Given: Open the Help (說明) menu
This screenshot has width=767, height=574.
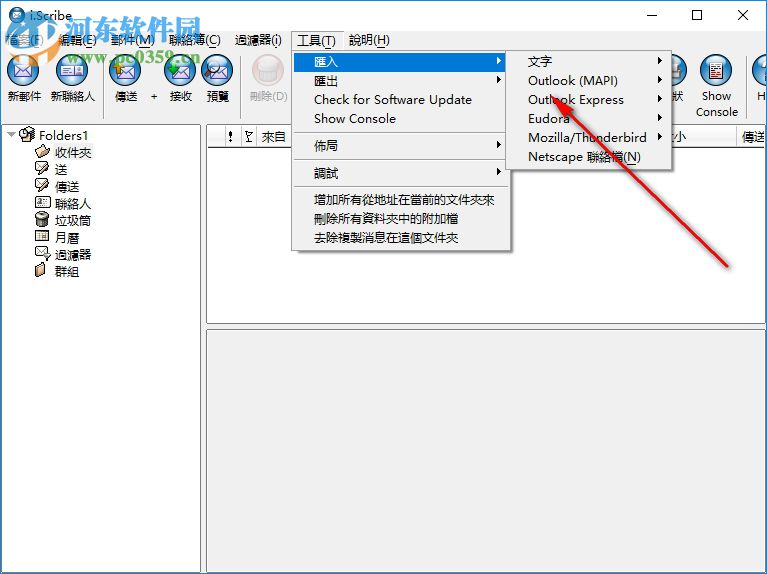Looking at the screenshot, I should [x=369, y=40].
